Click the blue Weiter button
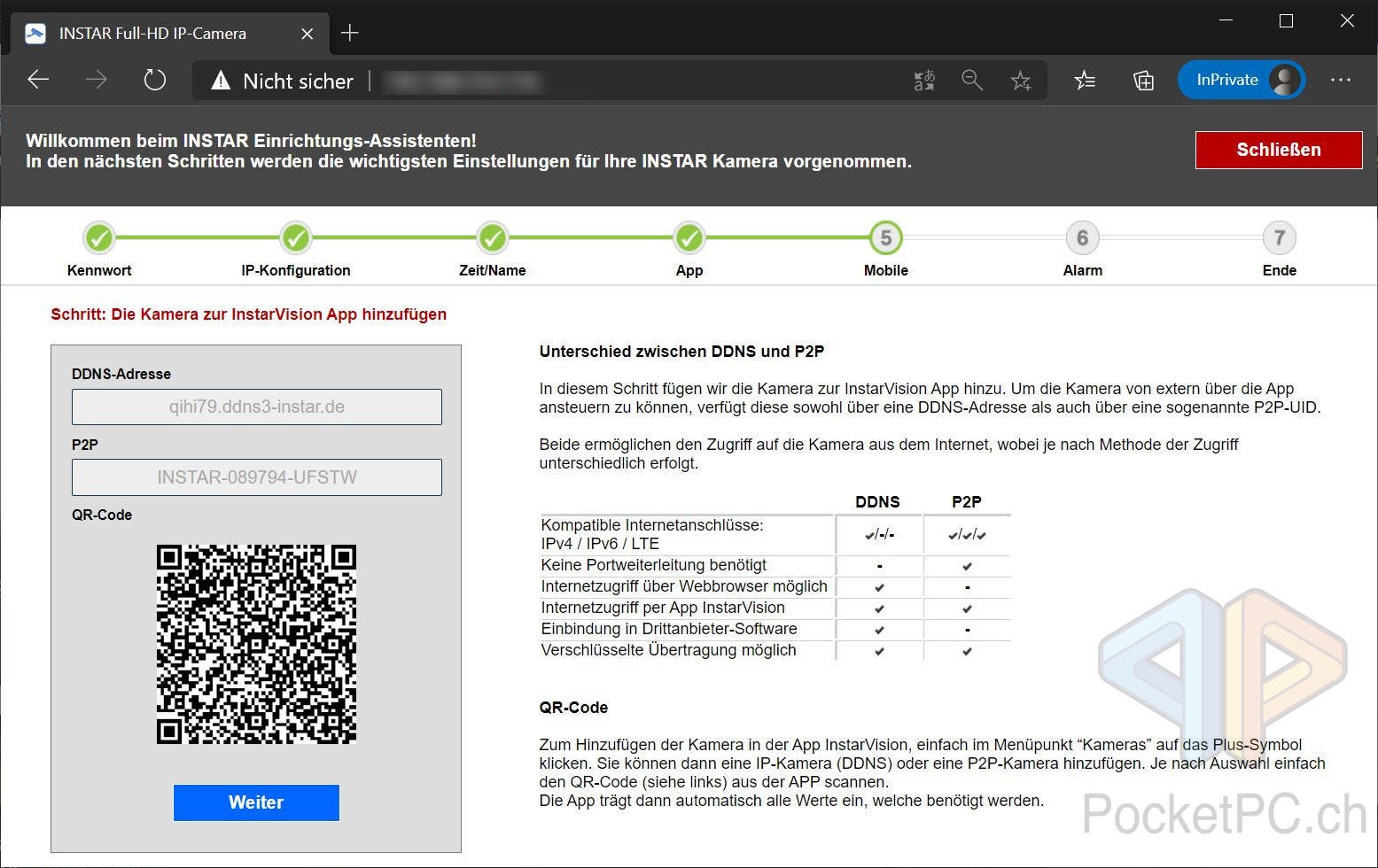The height and width of the screenshot is (868, 1378). (256, 802)
